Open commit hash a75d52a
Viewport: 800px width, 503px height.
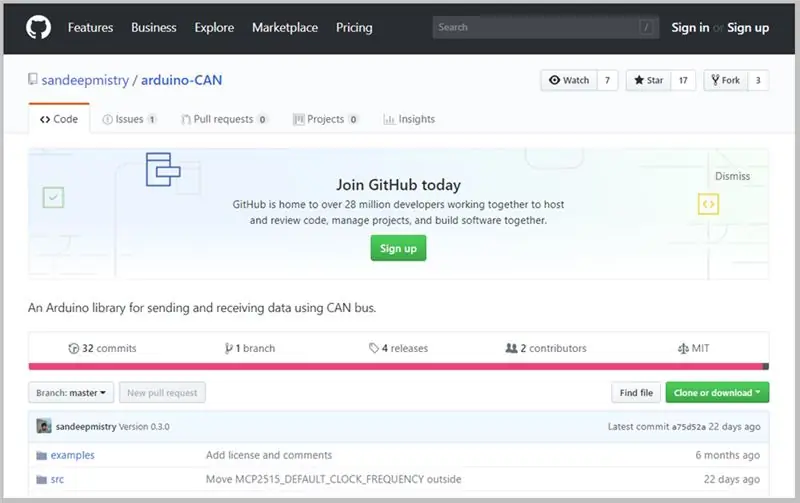(x=689, y=426)
